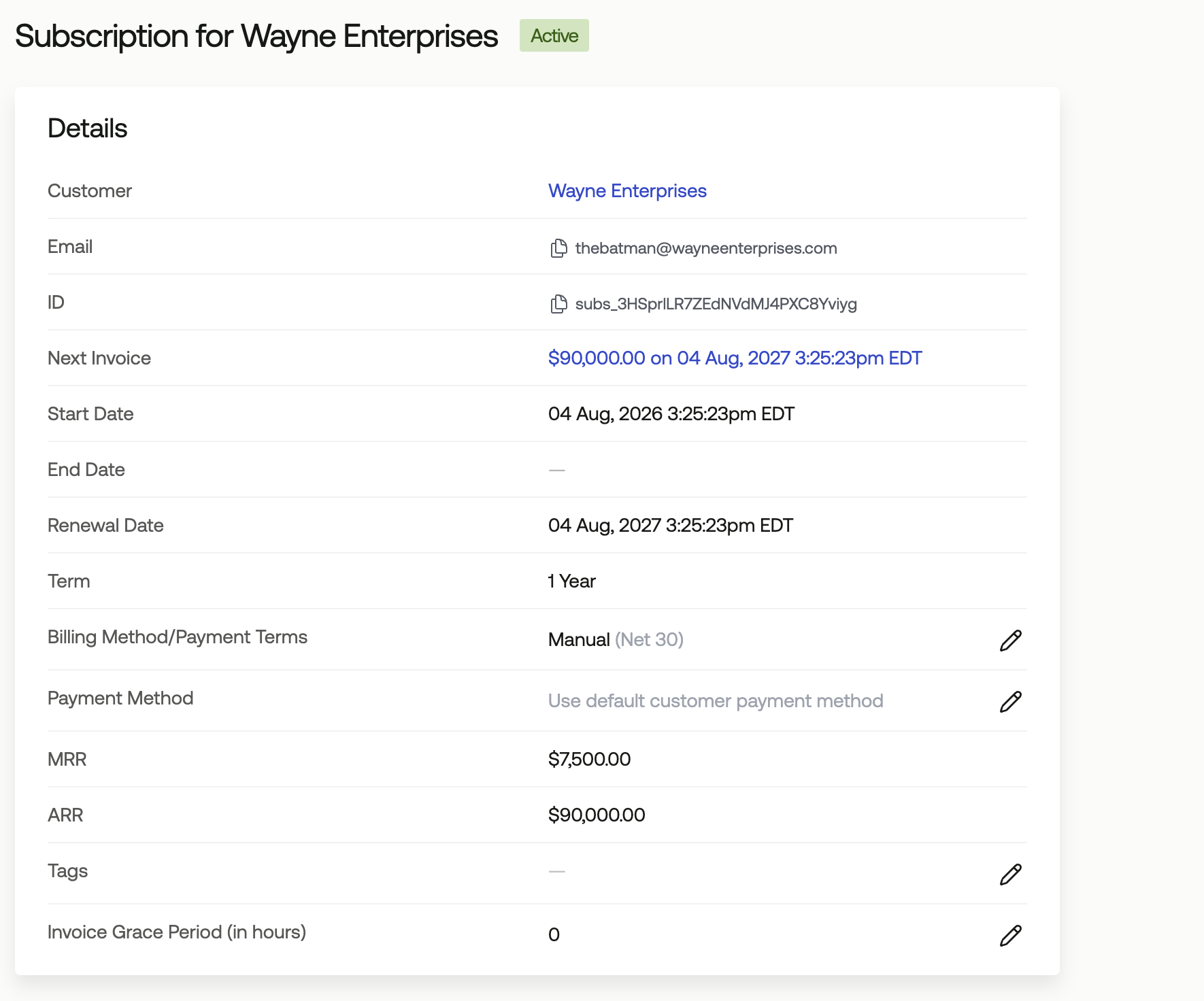
Task: Edit Tags pencil icon
Action: (1011, 874)
